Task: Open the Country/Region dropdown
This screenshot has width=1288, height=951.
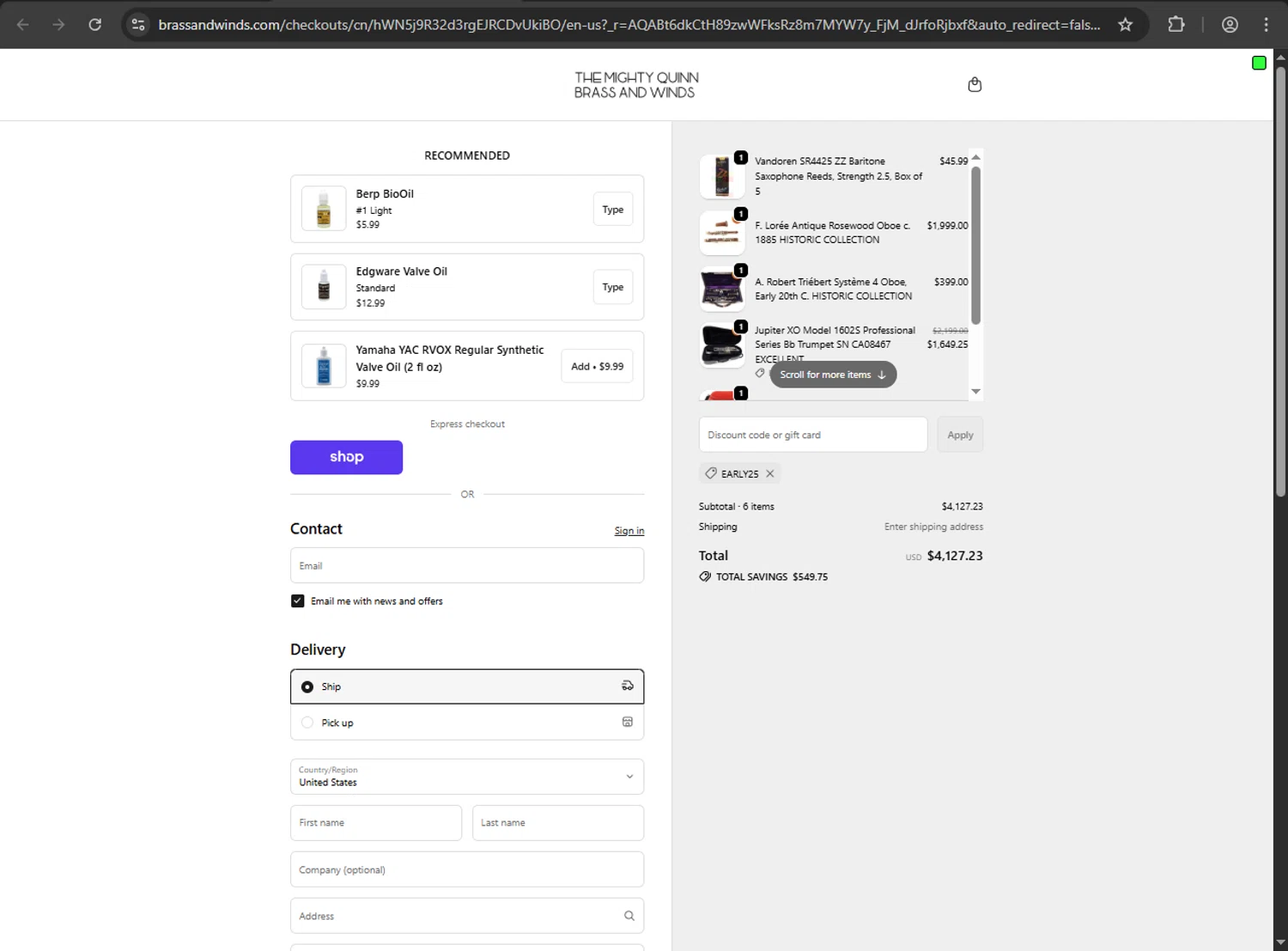Action: 467,777
